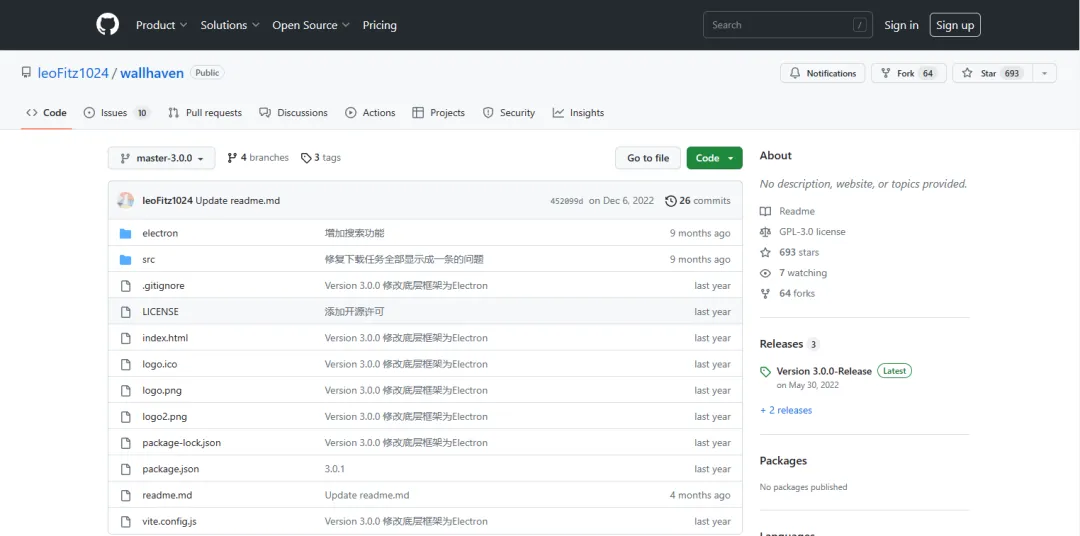1080x536 pixels.
Task: View the 26 commits history
Action: click(x=698, y=200)
